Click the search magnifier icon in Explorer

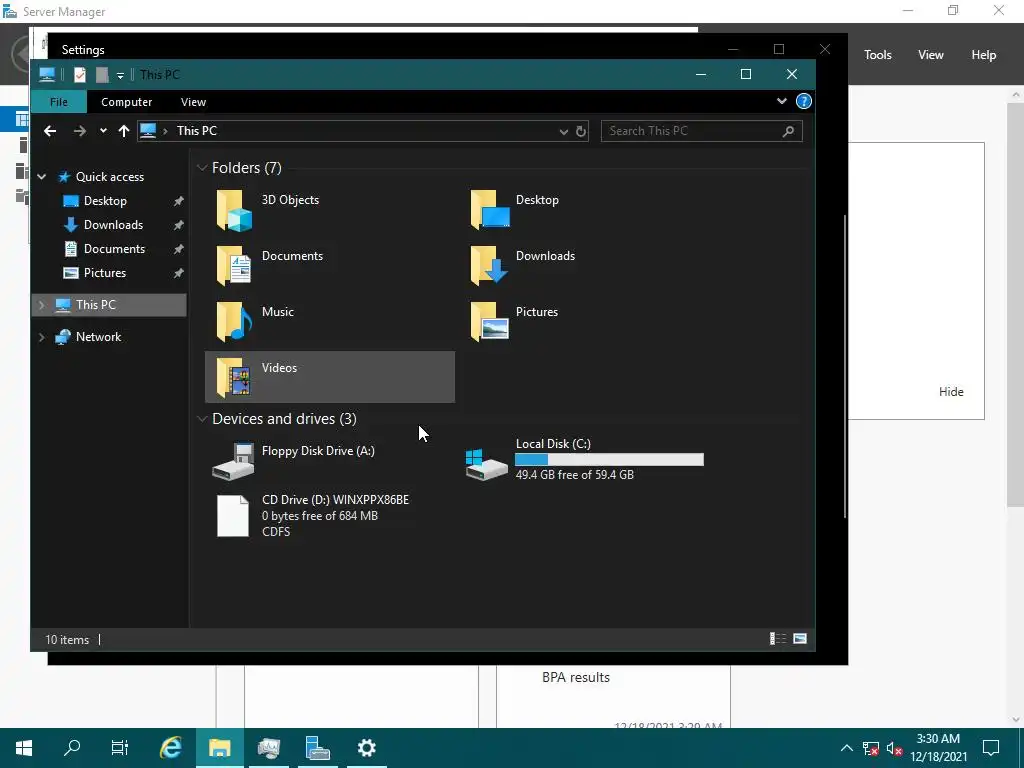pyautogui.click(x=789, y=131)
